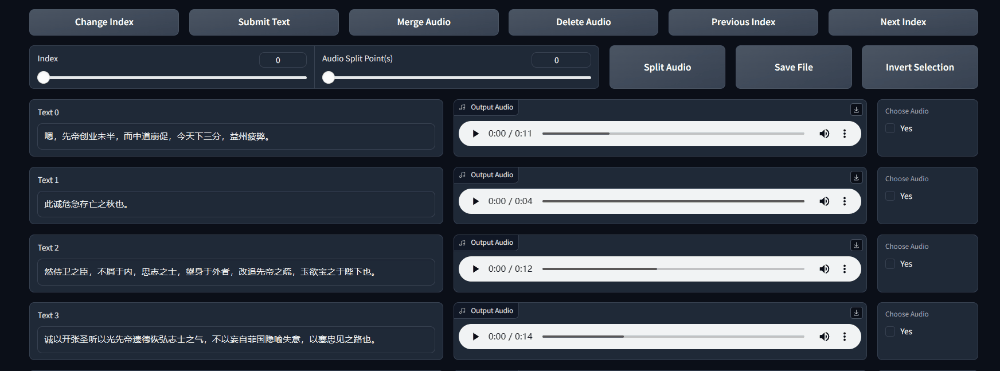
Task: Seek in the Text 0 audio progress bar
Action: click(x=673, y=134)
